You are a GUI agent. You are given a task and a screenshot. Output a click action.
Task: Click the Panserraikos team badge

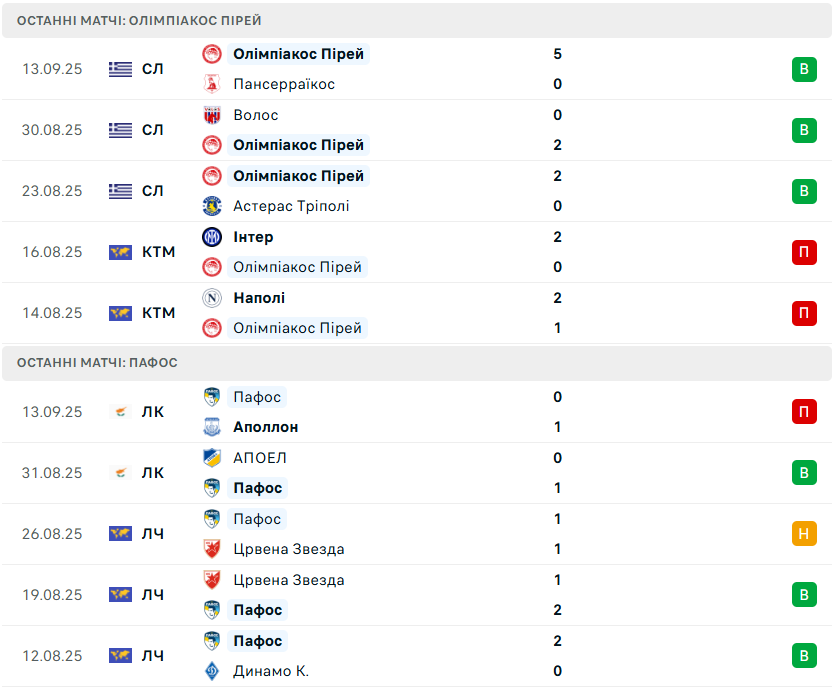tap(212, 84)
